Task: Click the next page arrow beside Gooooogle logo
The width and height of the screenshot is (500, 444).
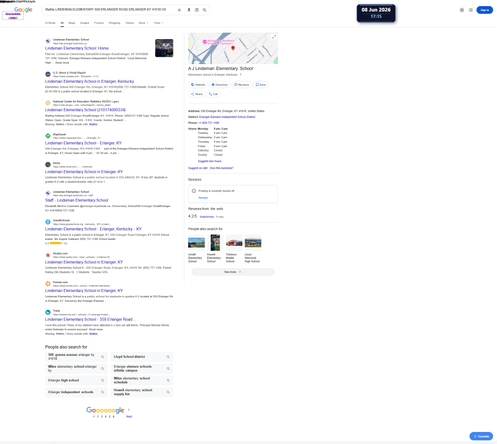Action: [x=129, y=410]
